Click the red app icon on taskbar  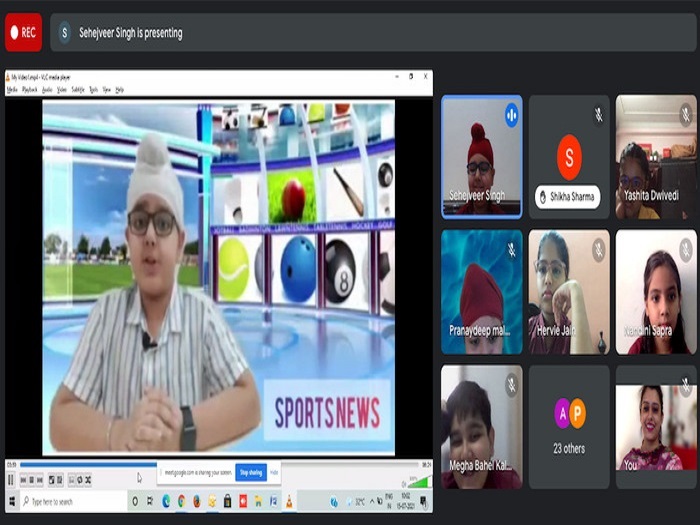(243, 501)
